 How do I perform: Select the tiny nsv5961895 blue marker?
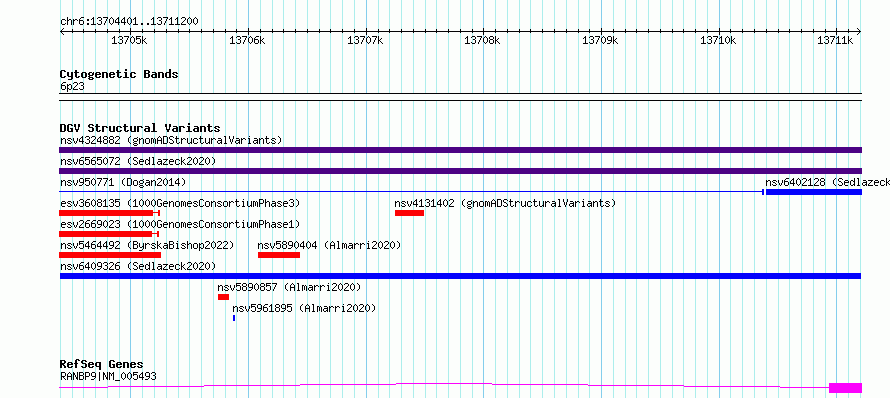tap(234, 318)
